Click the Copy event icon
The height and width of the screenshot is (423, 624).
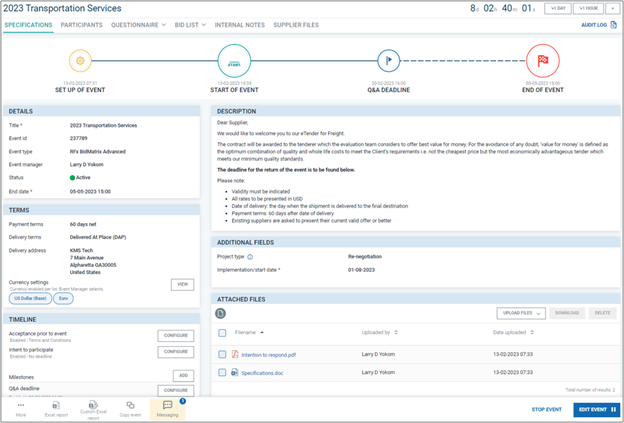(130, 405)
